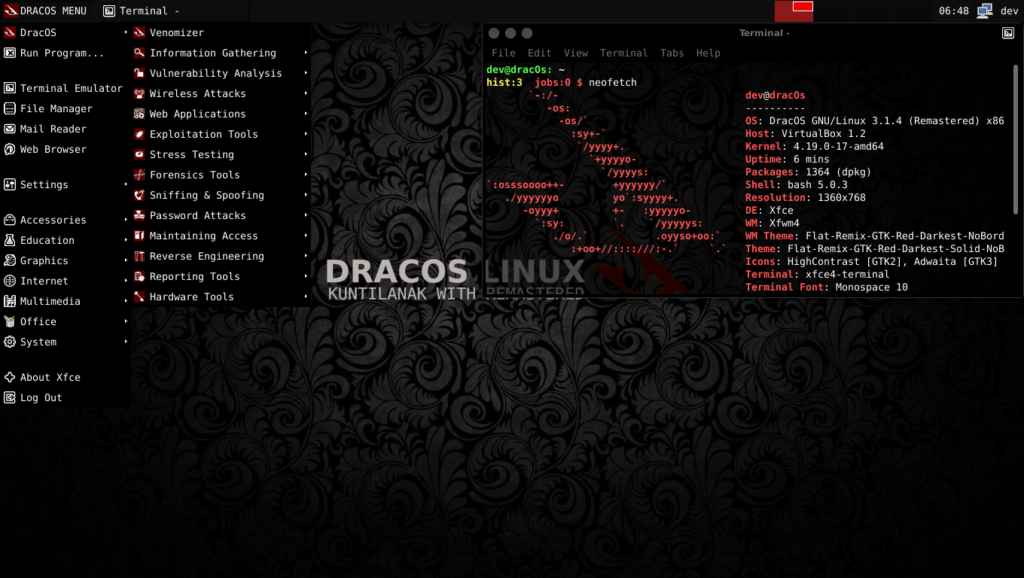Click the Terminal taskbar window button
Viewport: 1024px width, 578px height.
172,10
